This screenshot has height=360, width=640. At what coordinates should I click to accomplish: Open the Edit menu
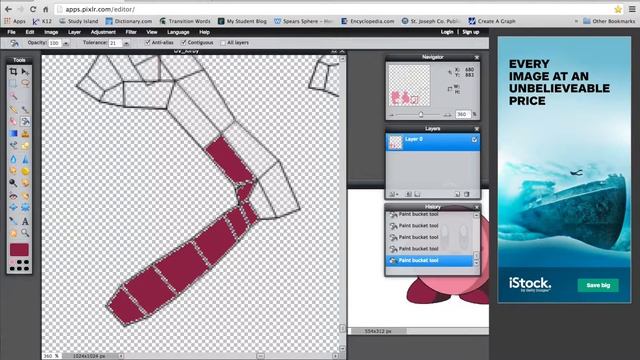(30, 32)
